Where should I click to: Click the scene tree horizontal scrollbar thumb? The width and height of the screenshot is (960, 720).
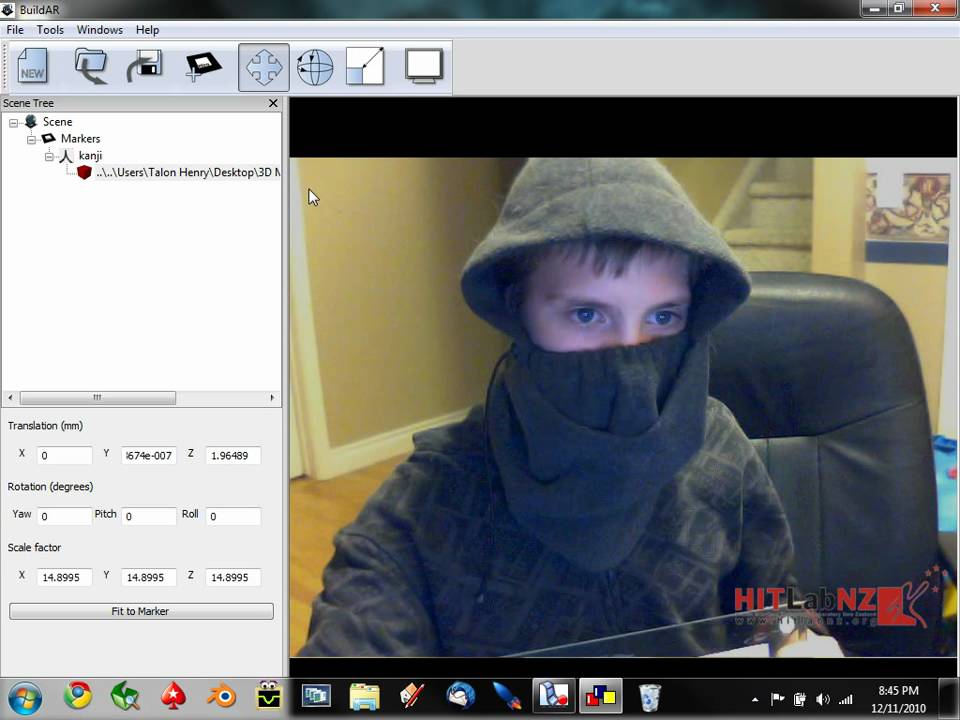[97, 398]
